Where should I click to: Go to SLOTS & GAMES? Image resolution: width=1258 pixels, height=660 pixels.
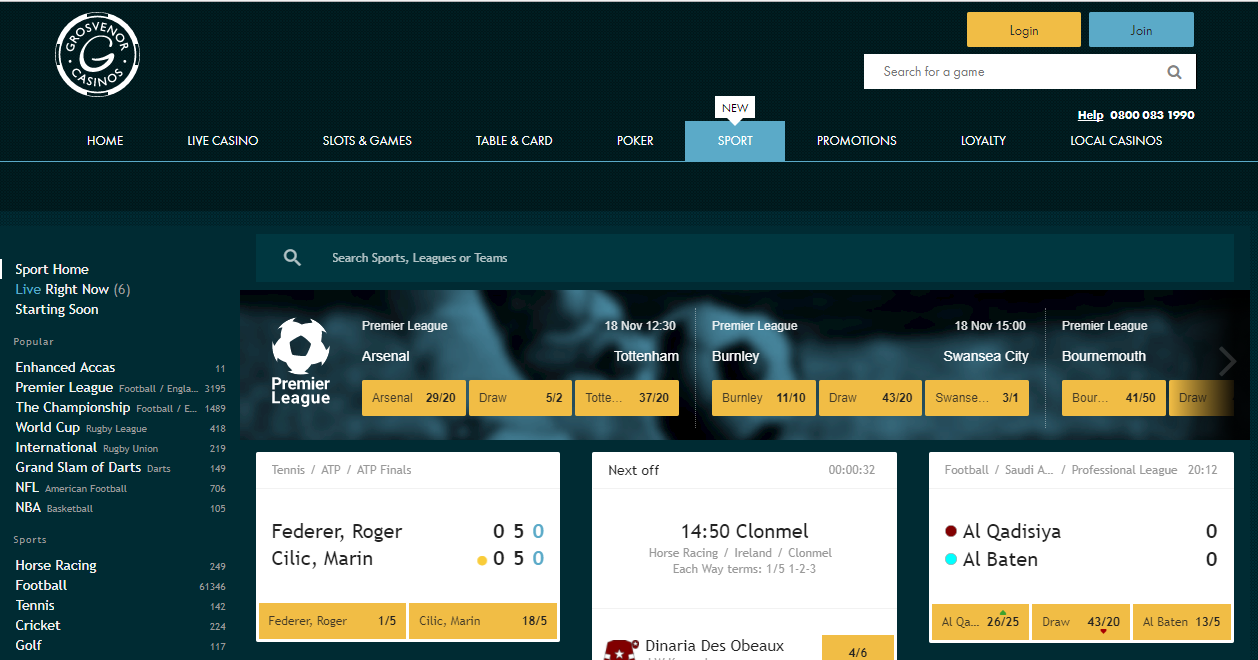coord(367,141)
